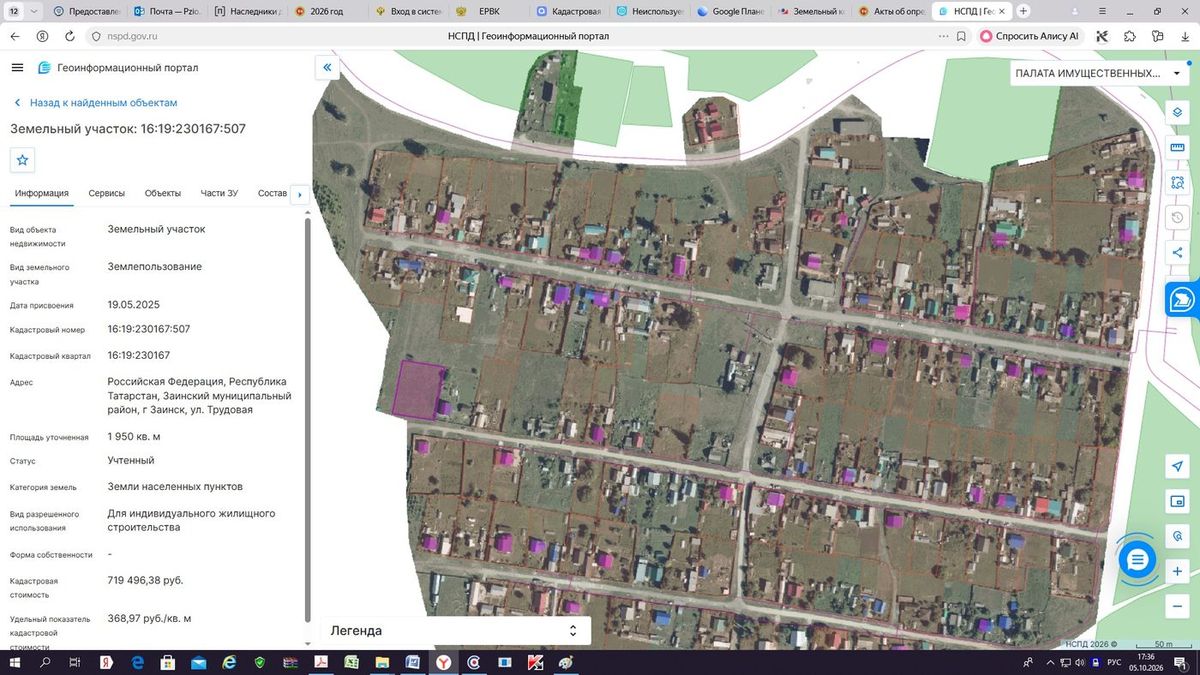Go back in the browser
This screenshot has width=1200, height=675.
tap(15, 36)
